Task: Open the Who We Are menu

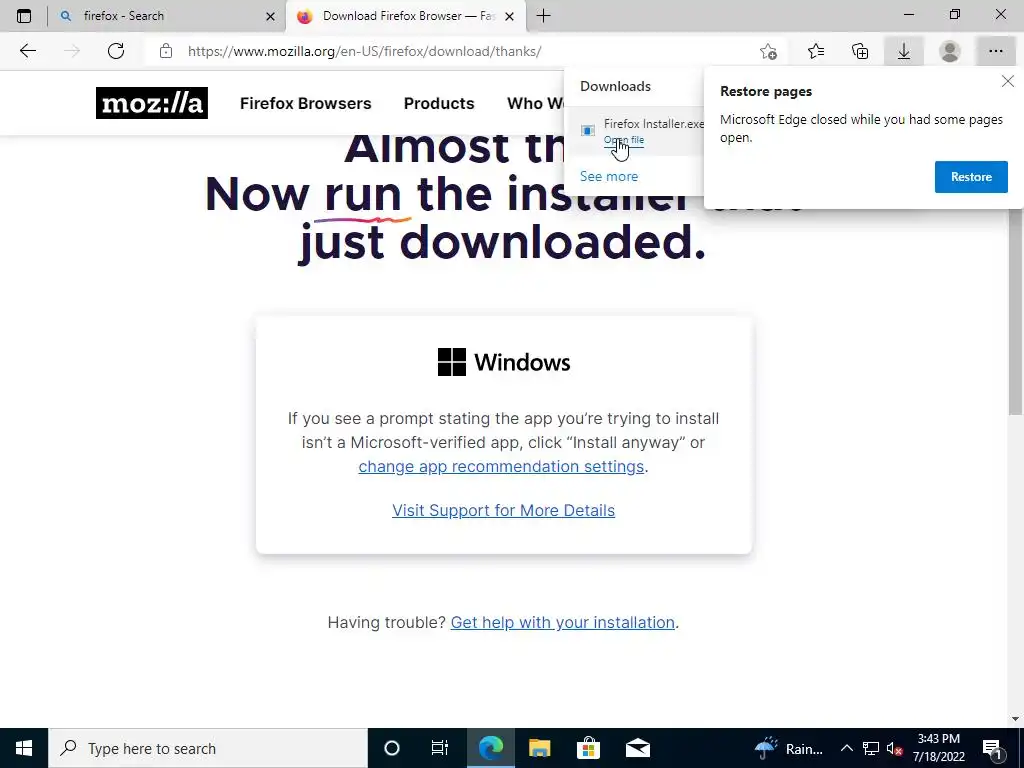Action: 535,103
